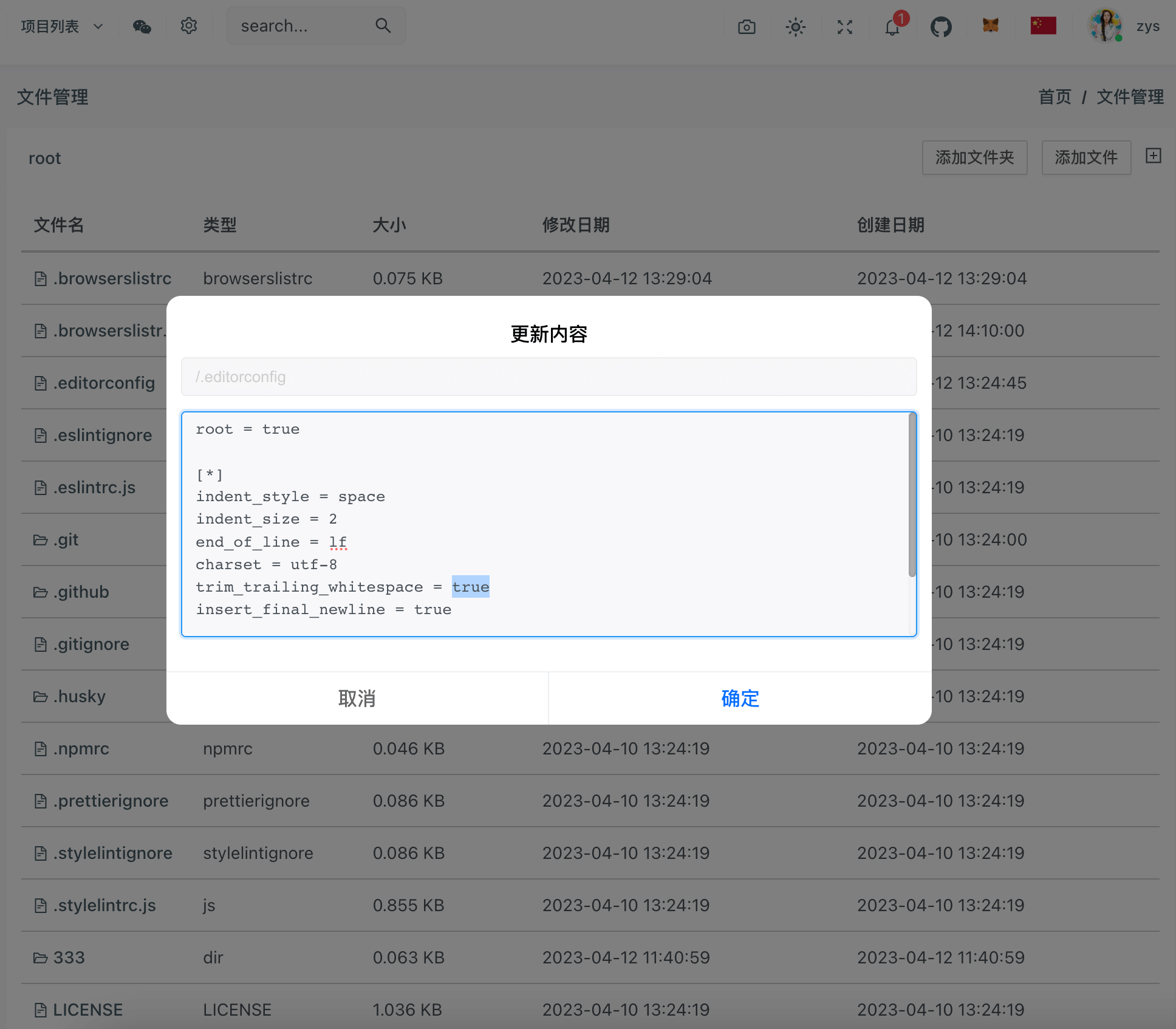
Task: Click the MetaMask fox icon
Action: click(991, 26)
